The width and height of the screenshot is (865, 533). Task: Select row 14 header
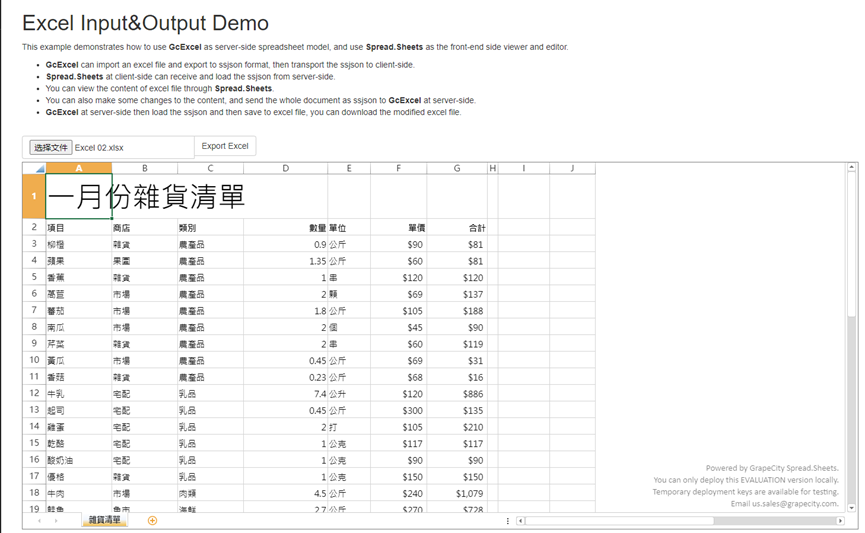point(34,426)
